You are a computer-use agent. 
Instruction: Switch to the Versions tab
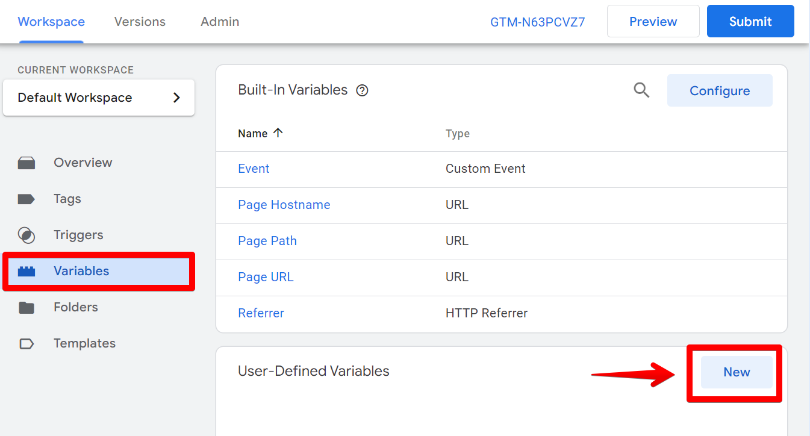[x=140, y=21]
